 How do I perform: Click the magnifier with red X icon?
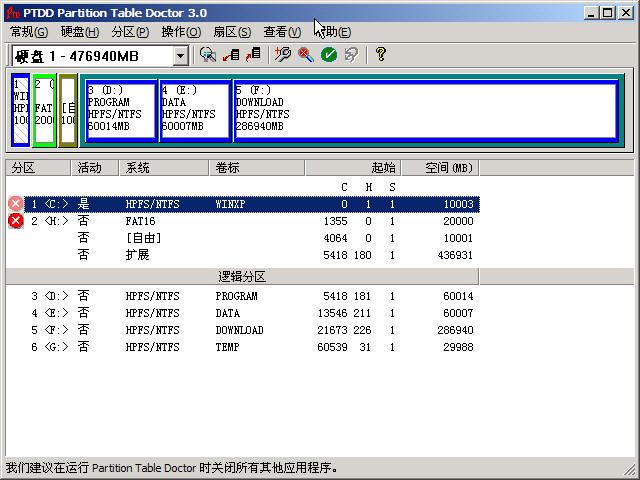pyautogui.click(x=306, y=55)
